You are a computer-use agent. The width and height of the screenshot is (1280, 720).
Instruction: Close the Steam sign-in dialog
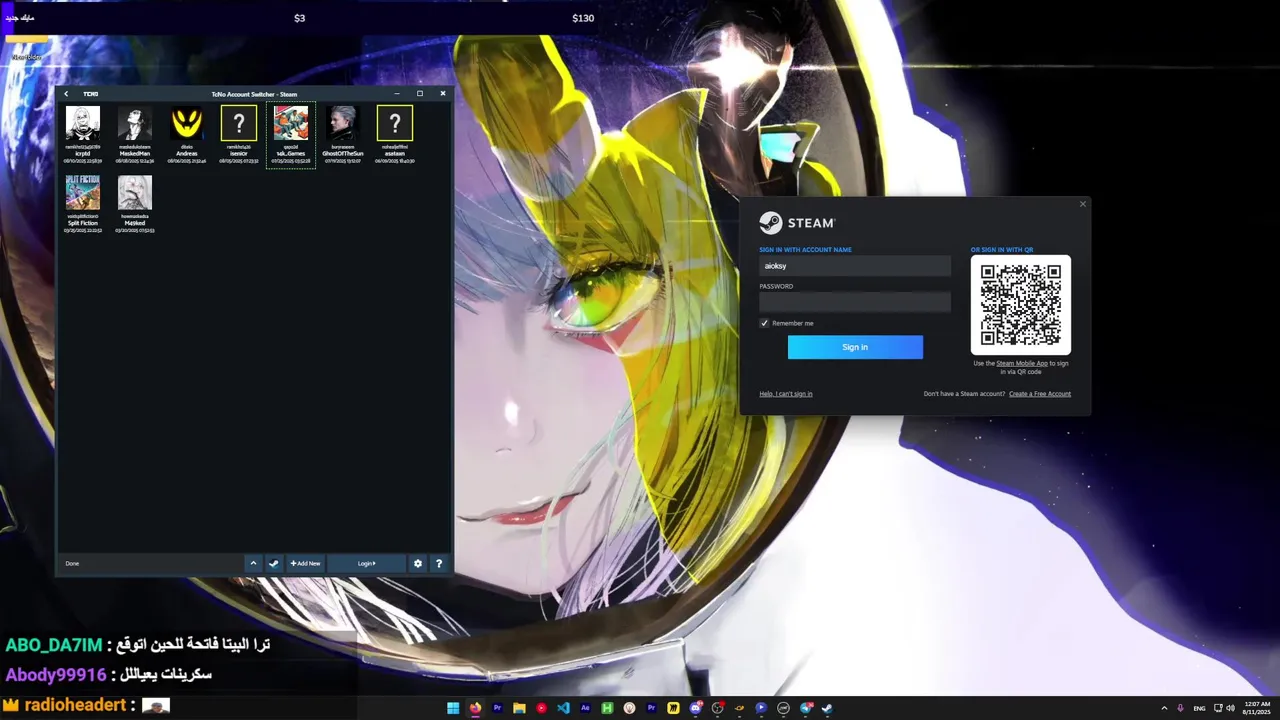(1082, 204)
